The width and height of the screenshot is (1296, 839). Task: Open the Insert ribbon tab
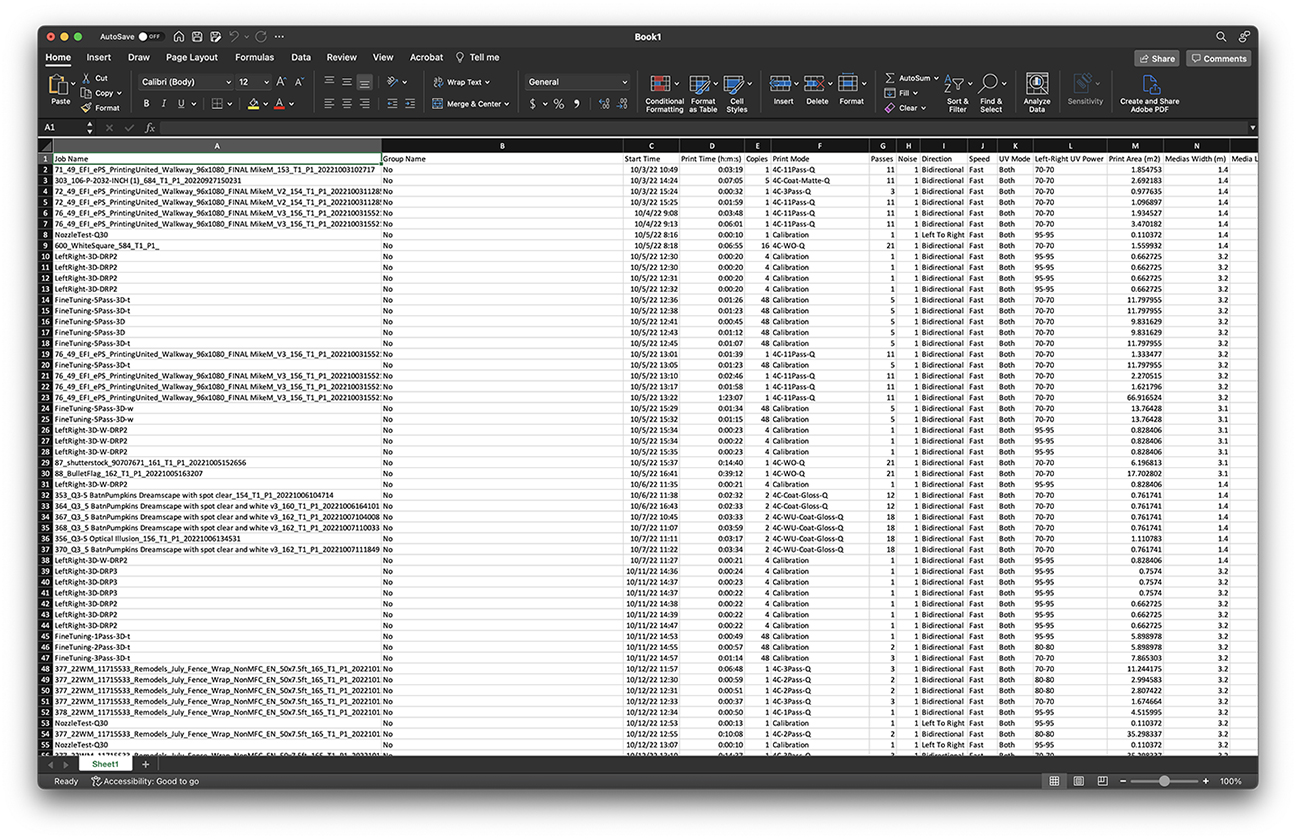[x=99, y=58]
